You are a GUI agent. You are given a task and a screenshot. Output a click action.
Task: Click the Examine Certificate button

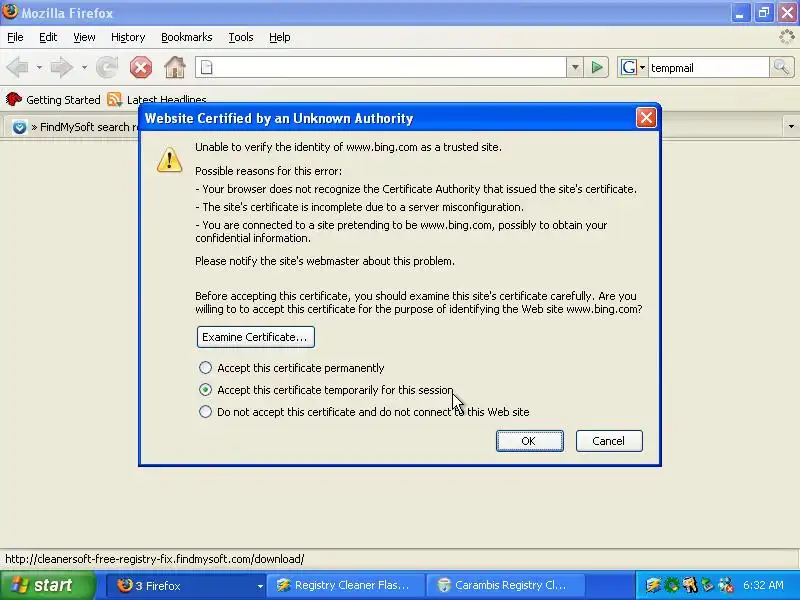point(256,337)
